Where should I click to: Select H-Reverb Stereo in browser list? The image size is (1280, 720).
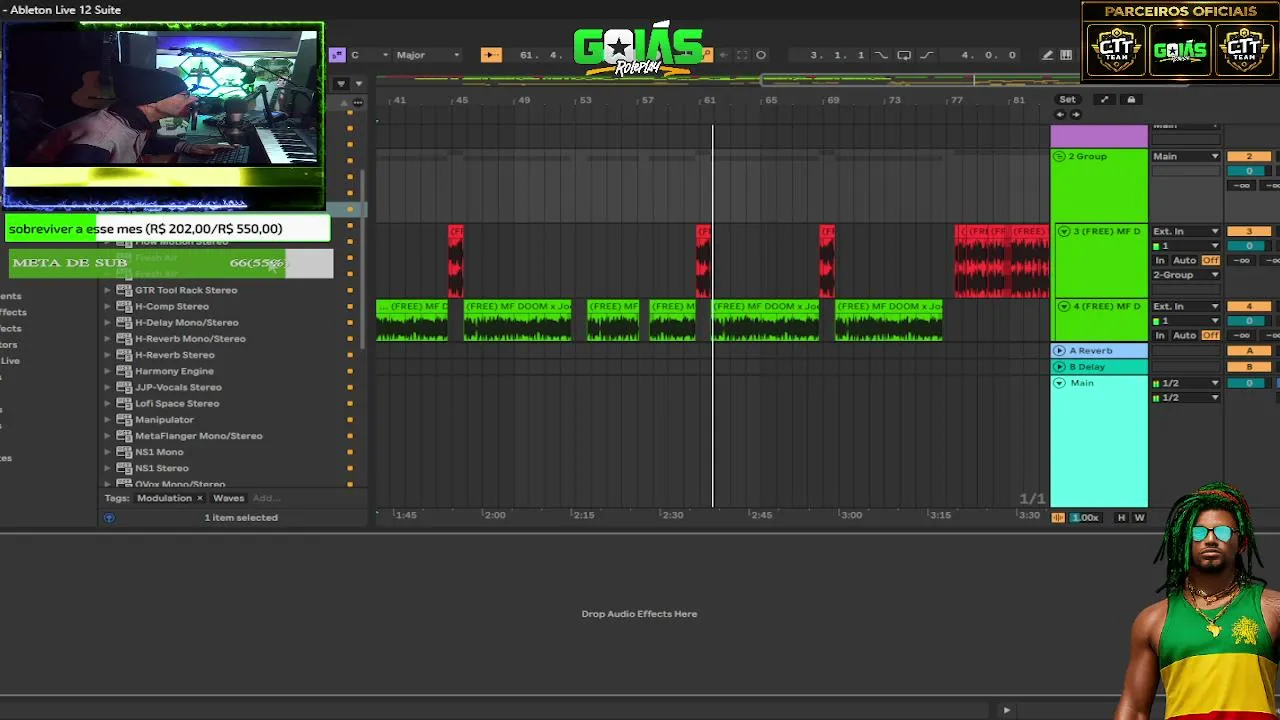point(174,355)
